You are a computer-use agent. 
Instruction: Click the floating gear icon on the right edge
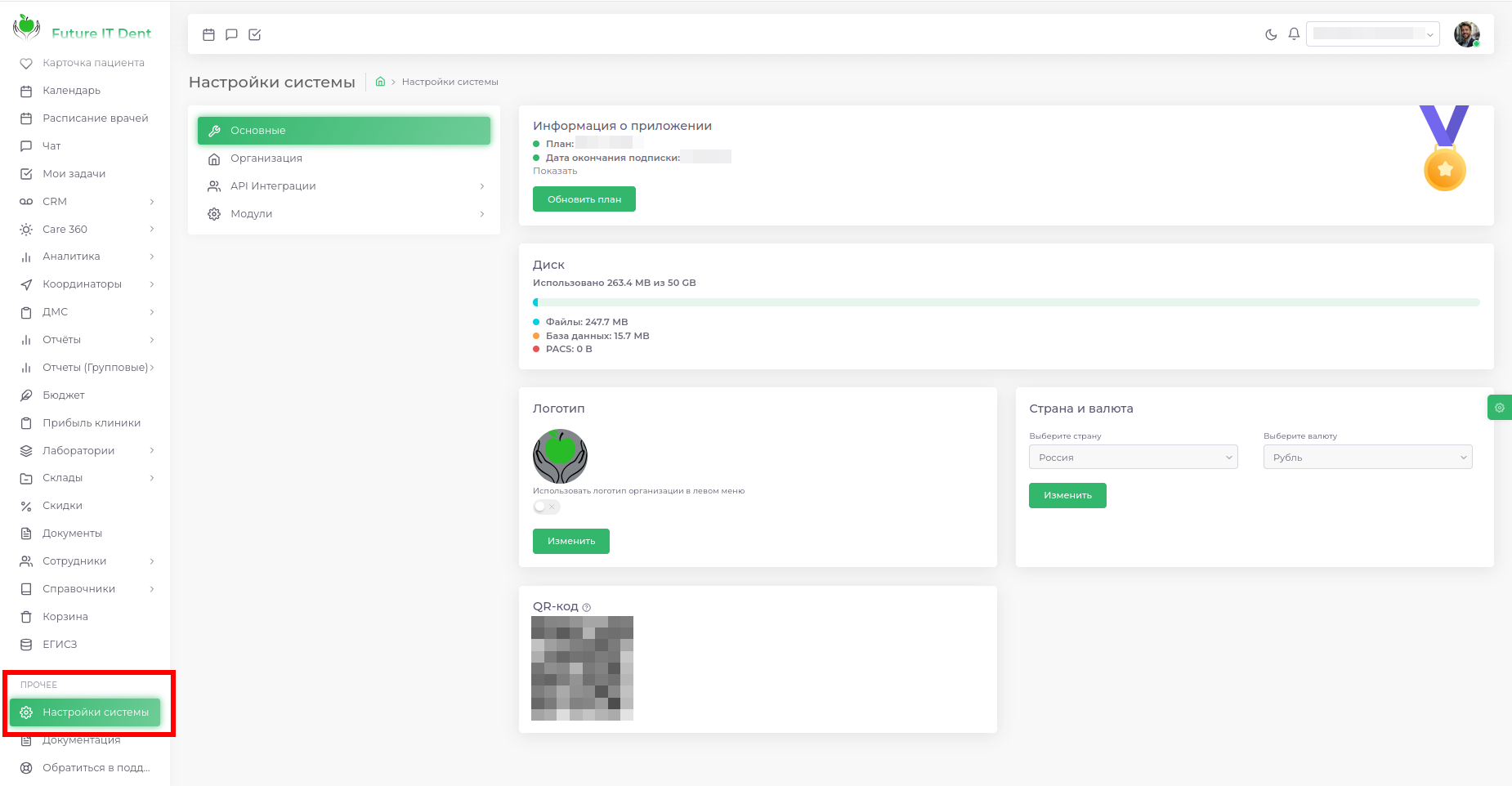tap(1499, 407)
